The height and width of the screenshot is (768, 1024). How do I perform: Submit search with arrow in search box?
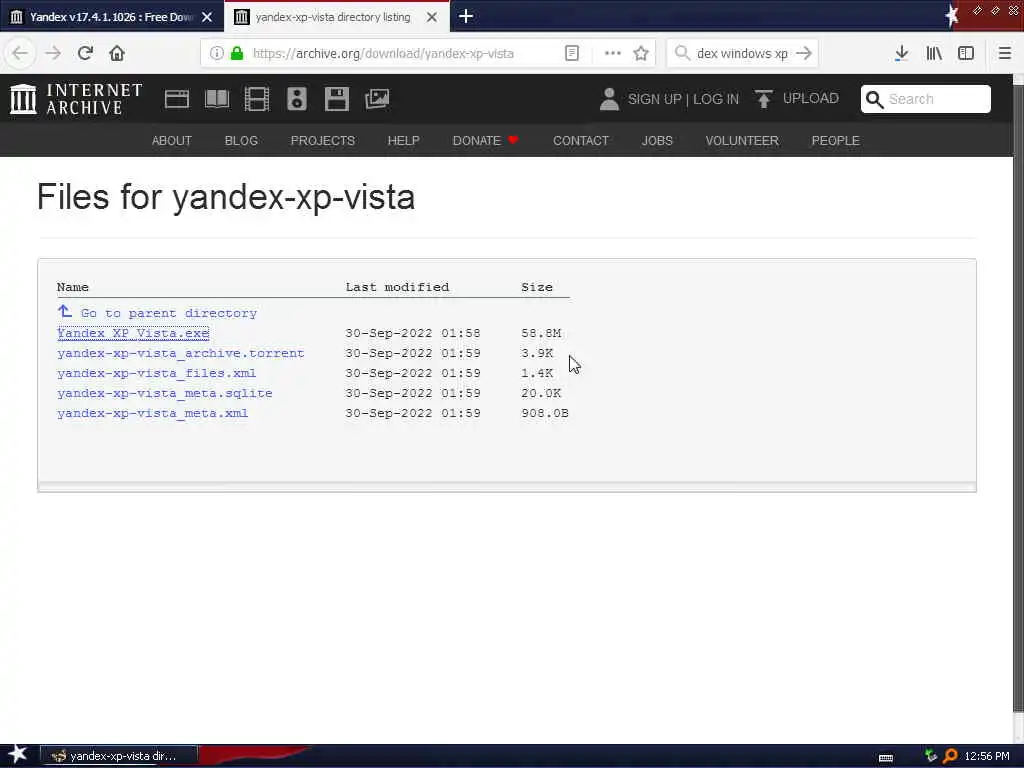(805, 54)
